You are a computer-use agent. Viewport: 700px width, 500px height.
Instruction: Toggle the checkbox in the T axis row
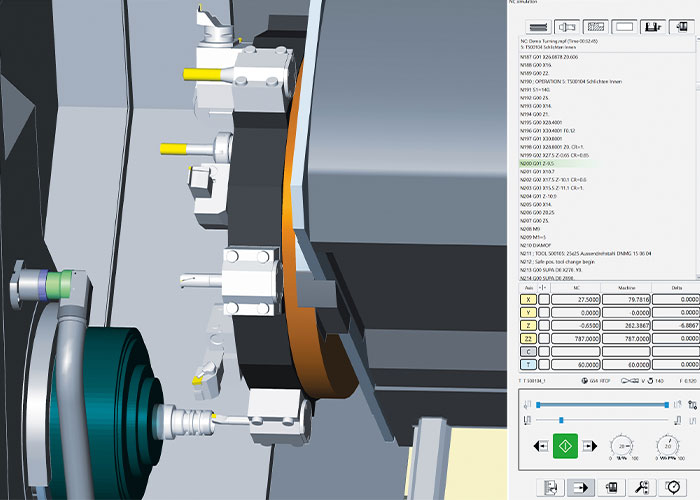tap(544, 364)
